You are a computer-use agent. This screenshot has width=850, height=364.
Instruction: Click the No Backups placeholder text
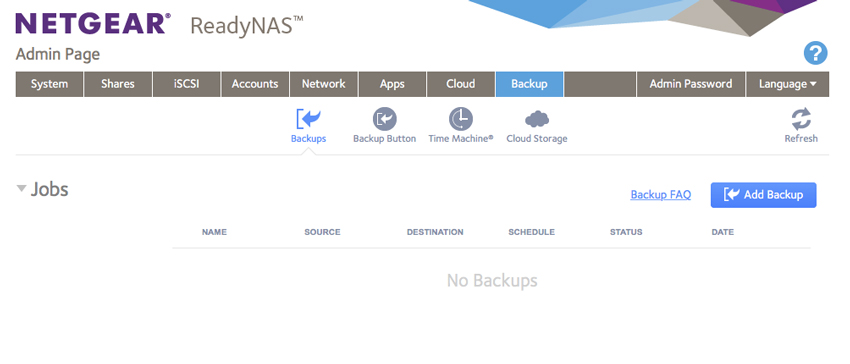(492, 280)
